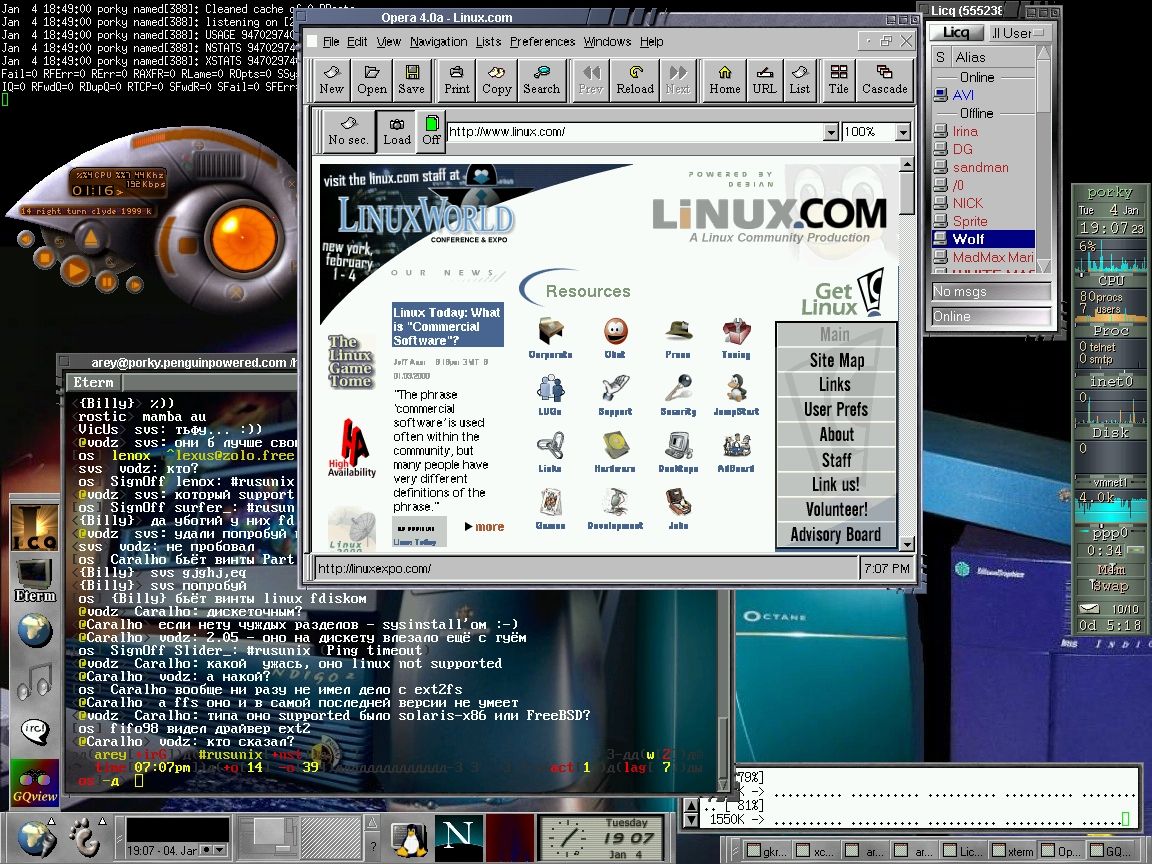This screenshot has height=864, width=1152.
Task: Click the Site Map link on linux.com
Action: pyautogui.click(x=837, y=360)
